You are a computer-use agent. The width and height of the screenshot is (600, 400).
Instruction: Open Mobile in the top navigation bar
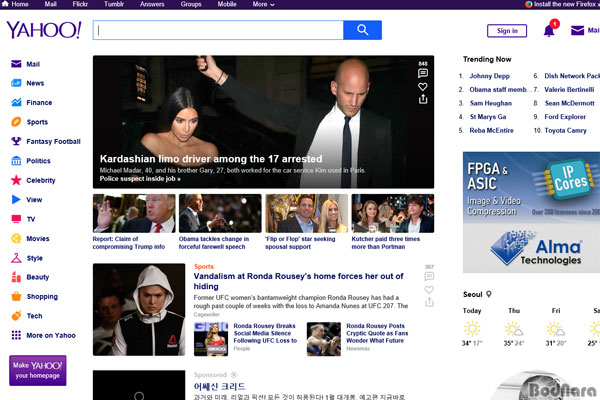point(227,4)
